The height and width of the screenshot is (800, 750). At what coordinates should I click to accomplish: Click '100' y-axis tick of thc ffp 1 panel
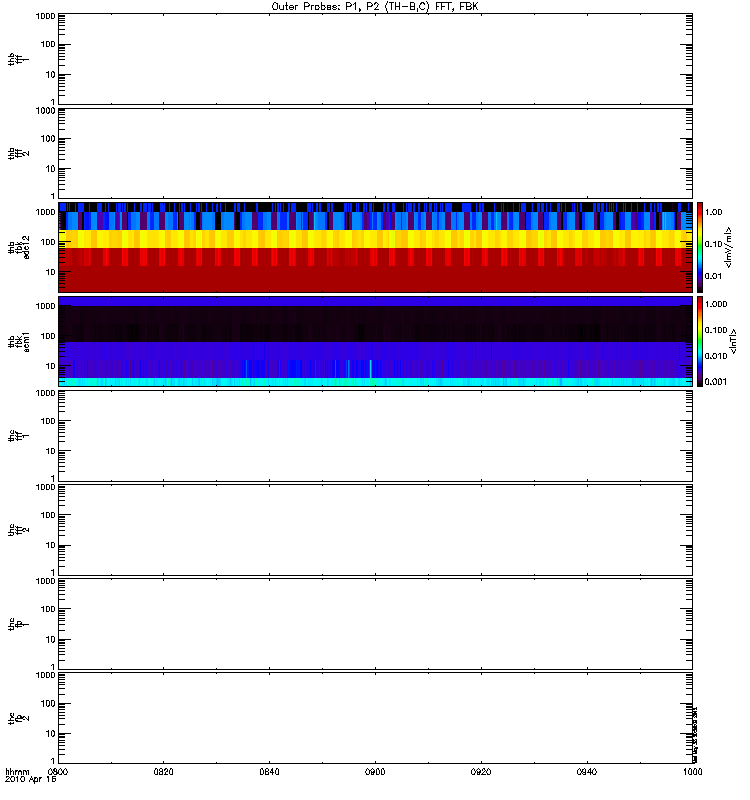click(48, 610)
